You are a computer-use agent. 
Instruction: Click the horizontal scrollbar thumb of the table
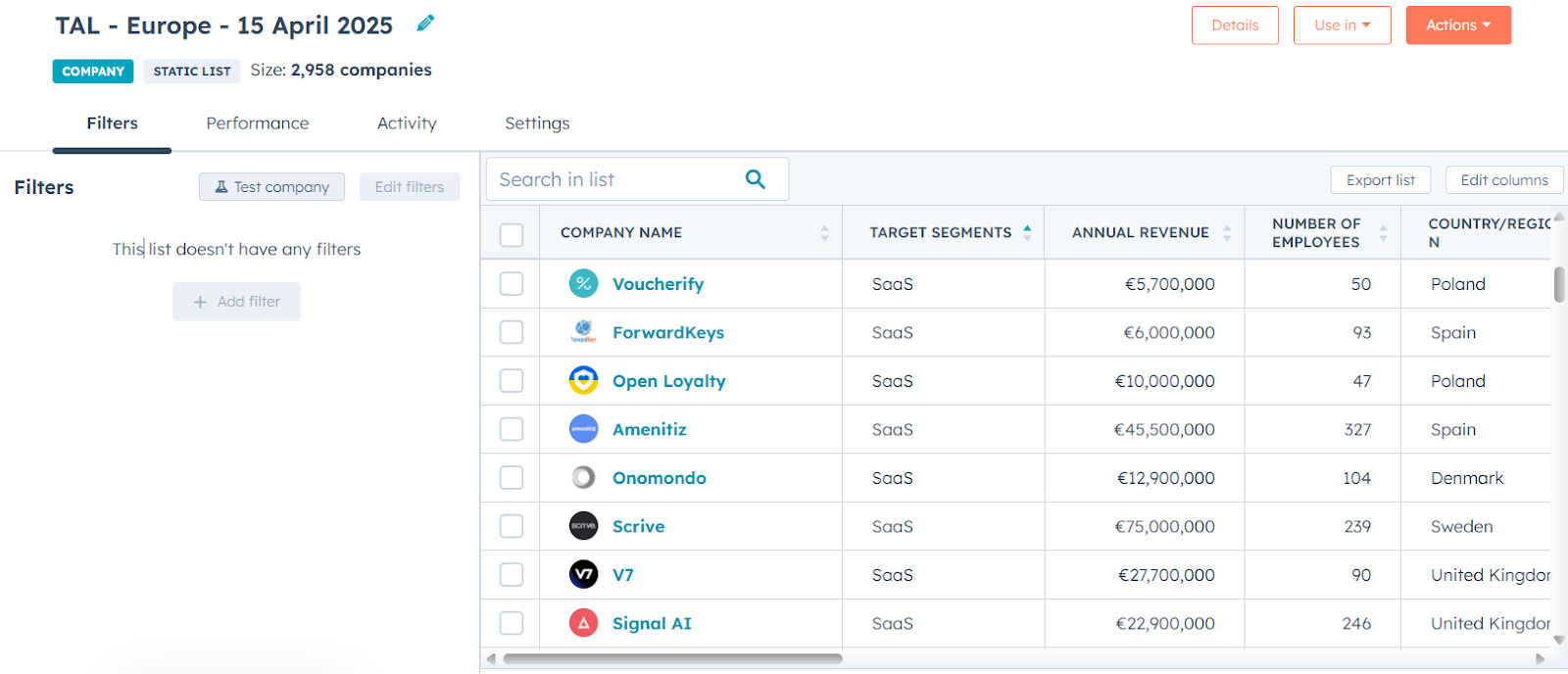tap(672, 659)
